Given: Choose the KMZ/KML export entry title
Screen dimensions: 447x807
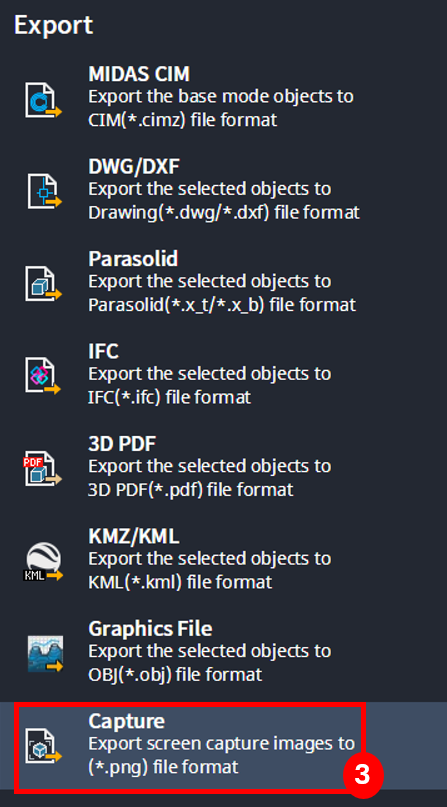Looking at the screenshot, I should click(x=134, y=537).
